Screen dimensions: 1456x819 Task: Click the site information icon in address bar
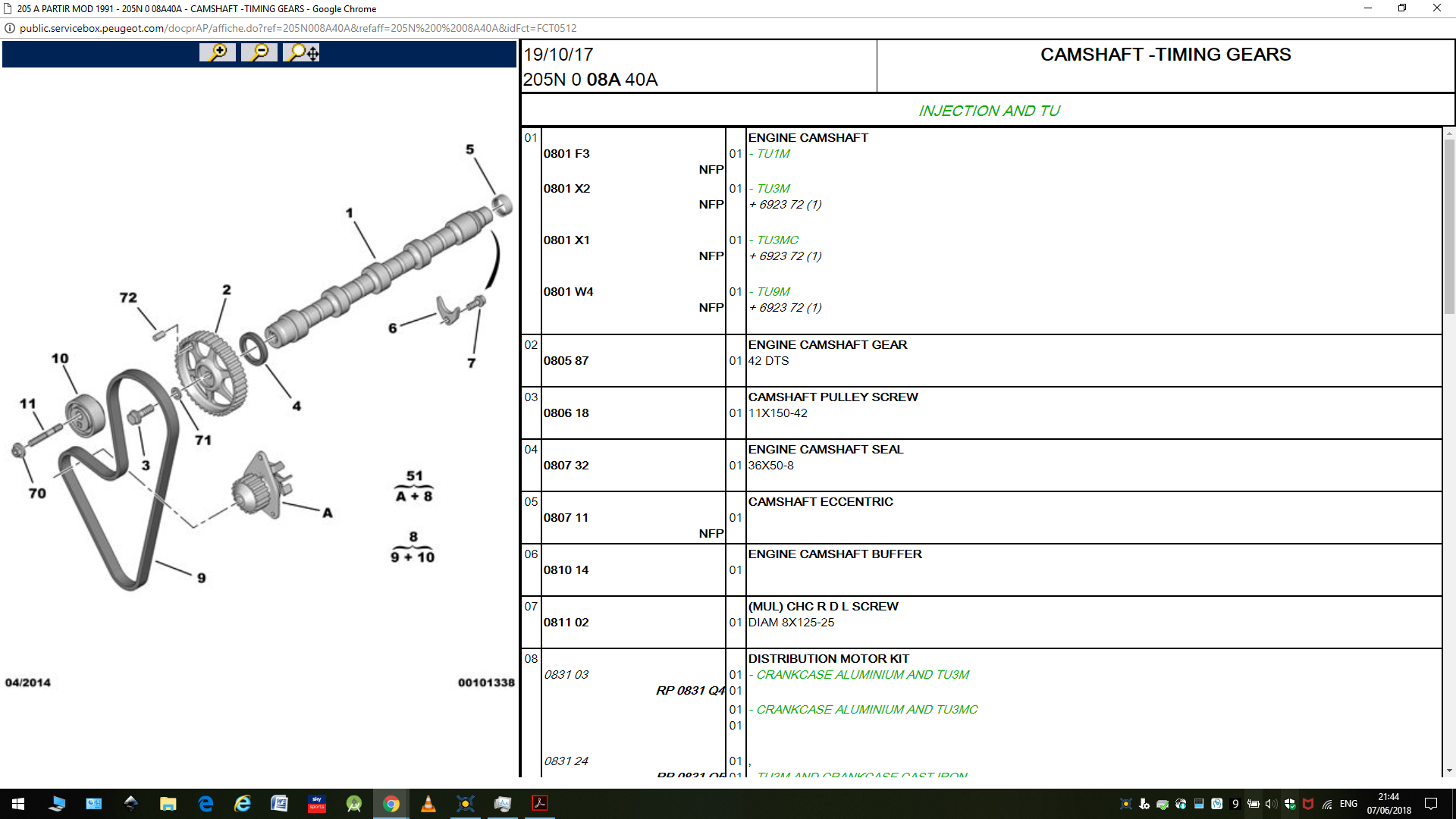tap(10, 28)
